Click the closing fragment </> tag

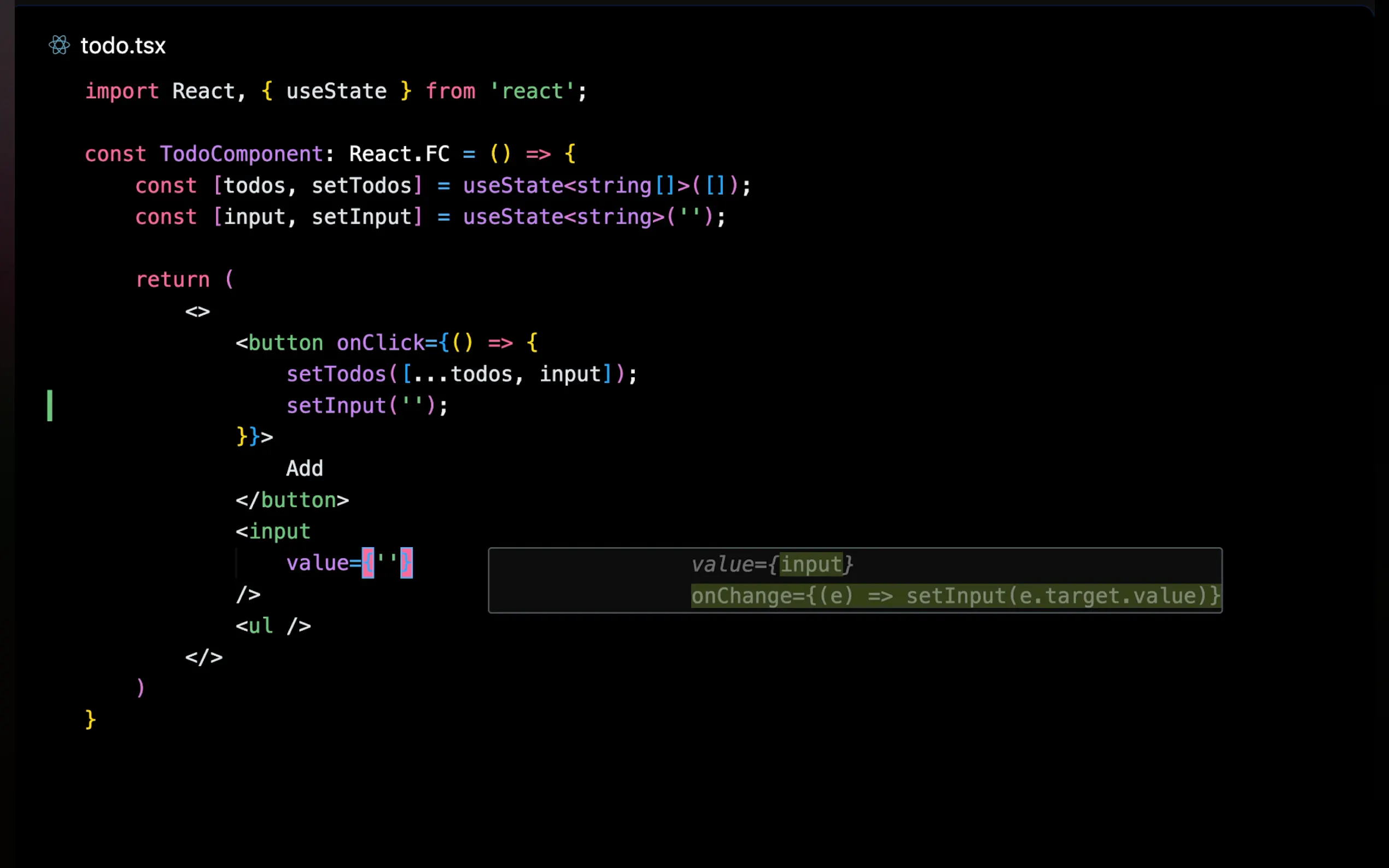point(203,658)
